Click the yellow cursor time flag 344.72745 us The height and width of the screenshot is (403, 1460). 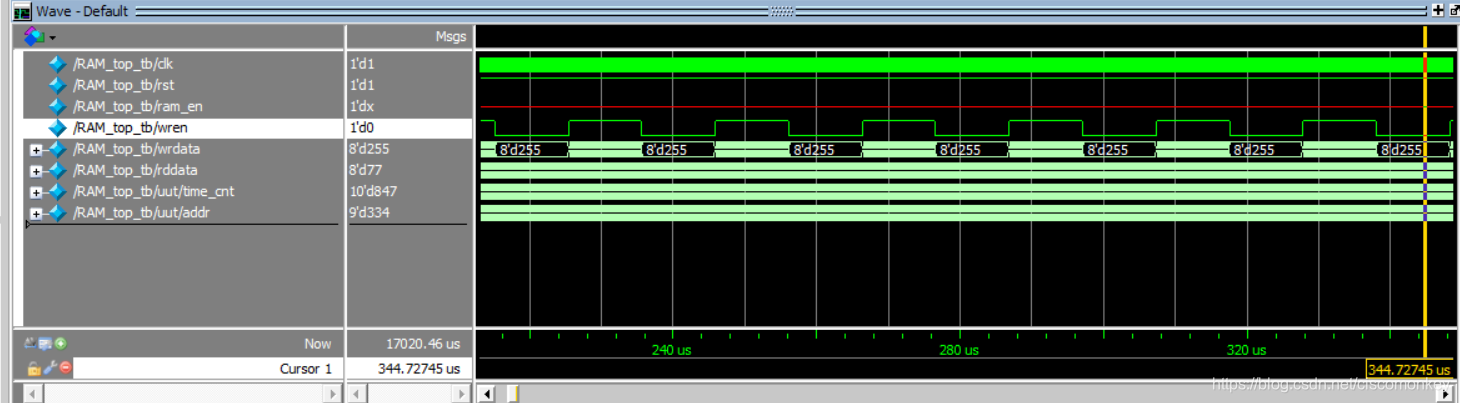pyautogui.click(x=1410, y=369)
